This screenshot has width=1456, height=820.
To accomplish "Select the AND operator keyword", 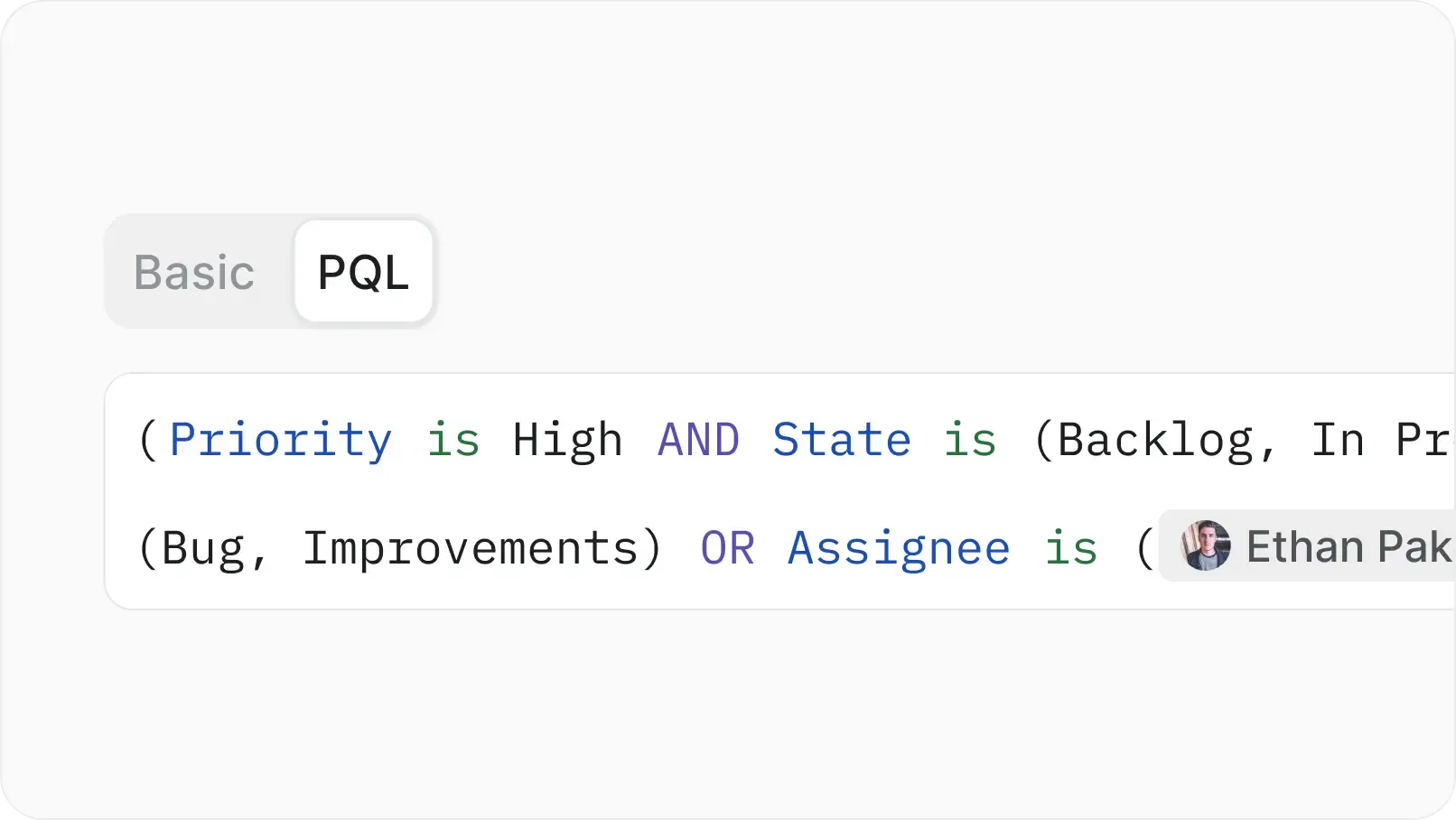I will [x=696, y=440].
